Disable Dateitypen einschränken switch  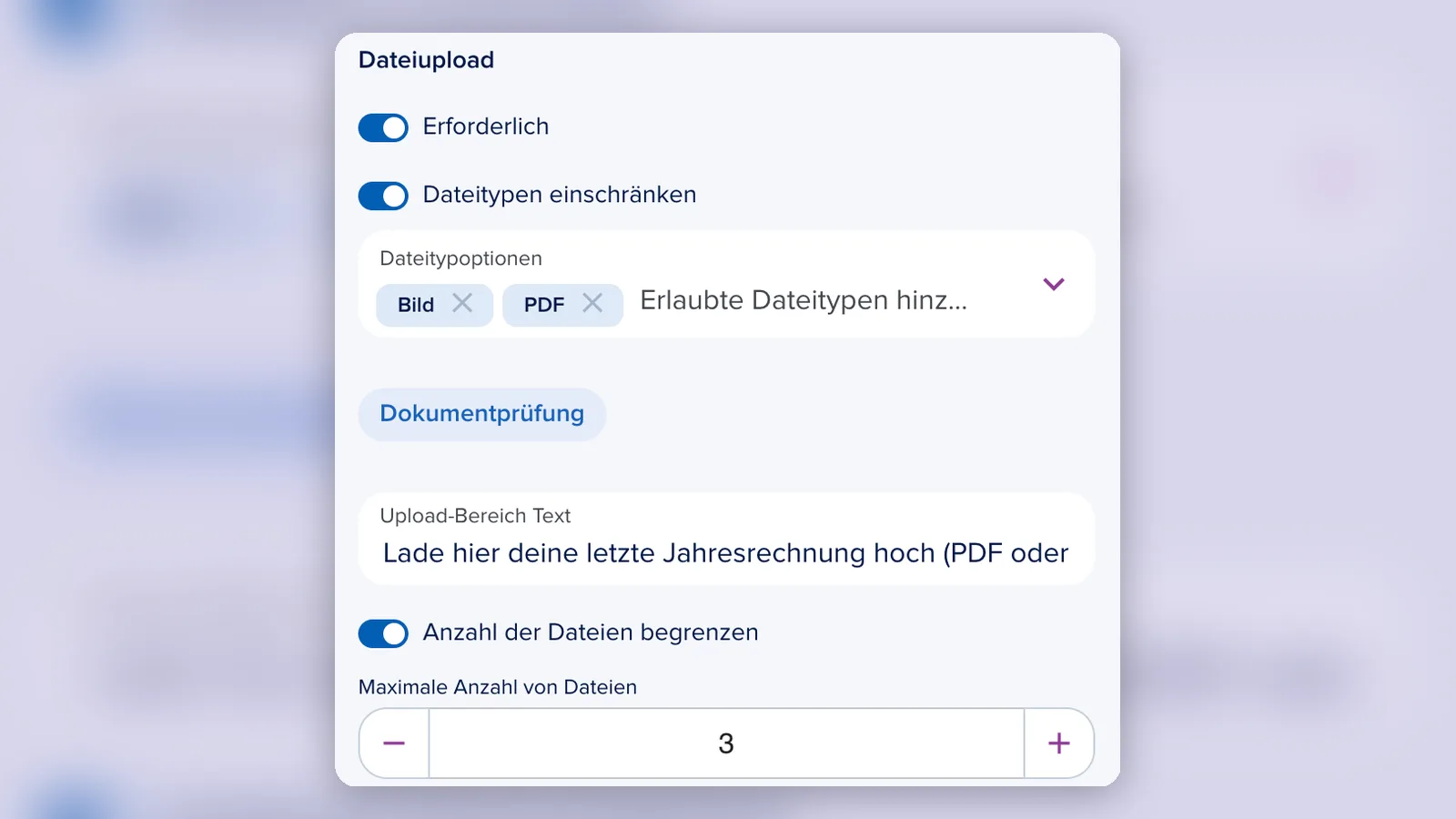[x=383, y=196]
